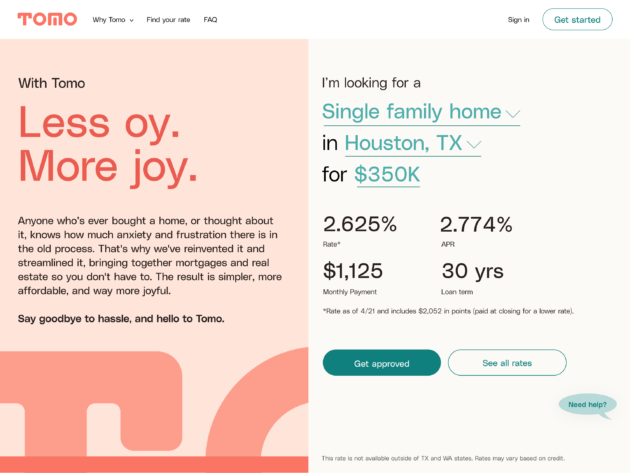Change the Houston, TX location

tap(413, 143)
